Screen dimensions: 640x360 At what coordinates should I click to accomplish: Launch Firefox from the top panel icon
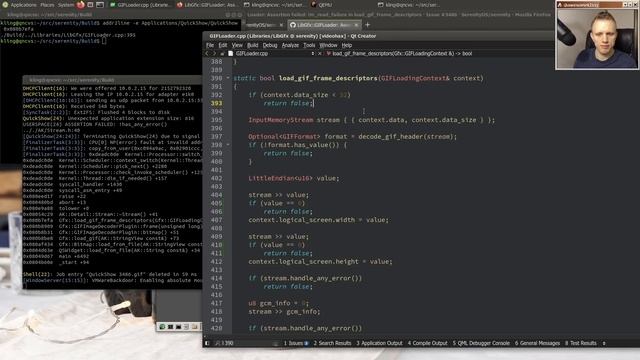(80, 5)
